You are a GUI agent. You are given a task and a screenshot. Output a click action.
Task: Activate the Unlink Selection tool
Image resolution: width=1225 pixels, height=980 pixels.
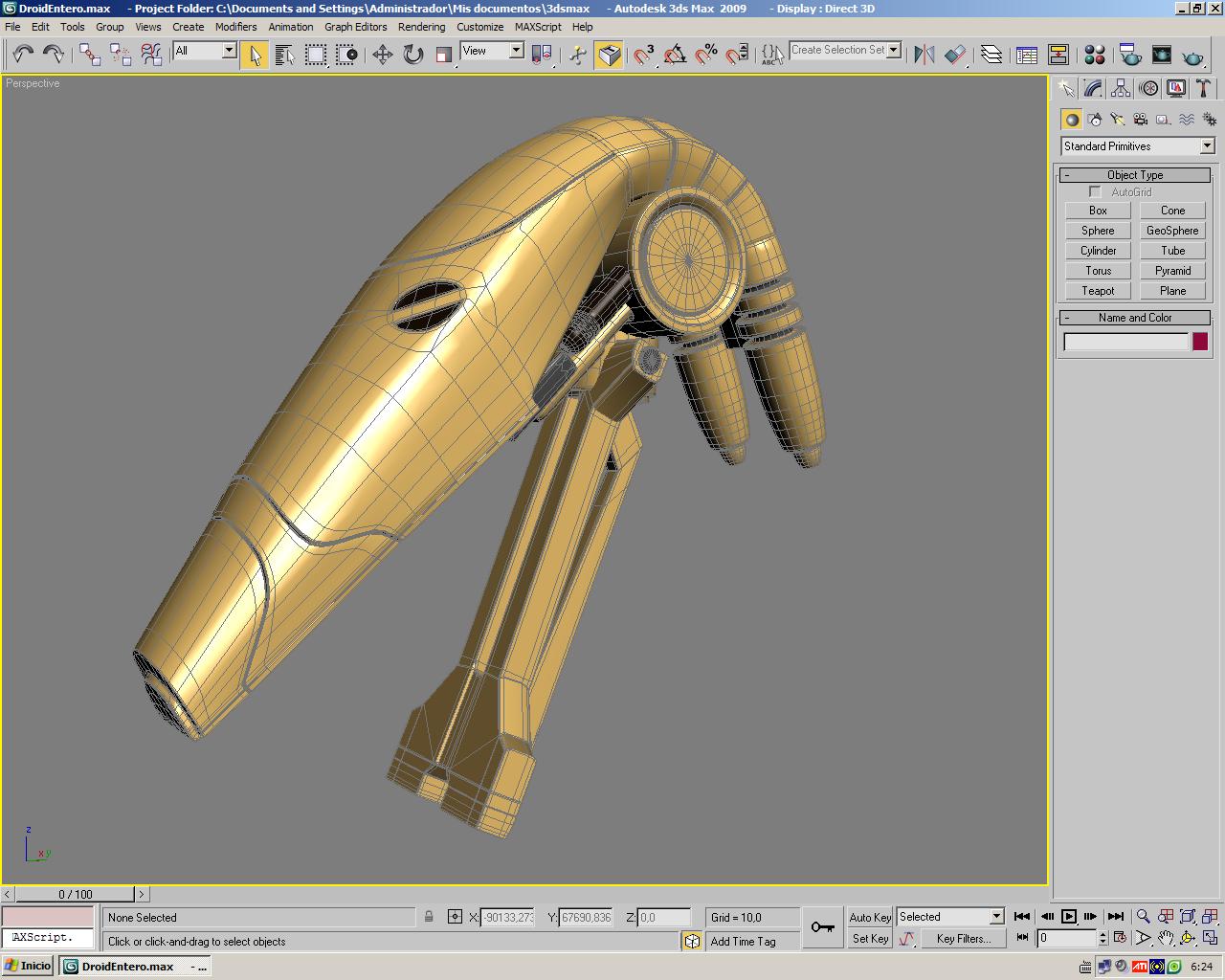pos(121,55)
